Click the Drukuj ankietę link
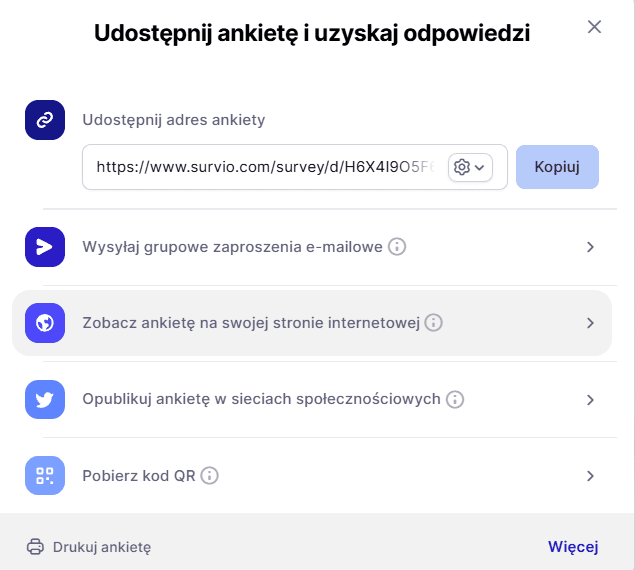Viewport: 635px width, 570px height. point(101,547)
